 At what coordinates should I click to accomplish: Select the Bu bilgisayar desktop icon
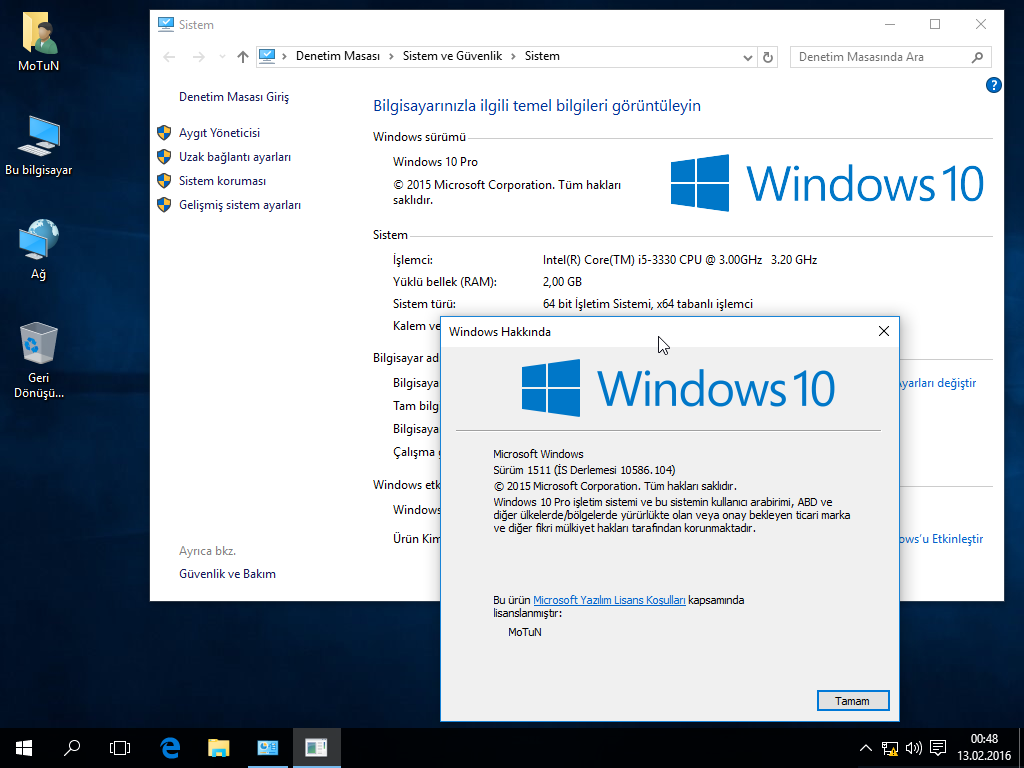tap(39, 146)
